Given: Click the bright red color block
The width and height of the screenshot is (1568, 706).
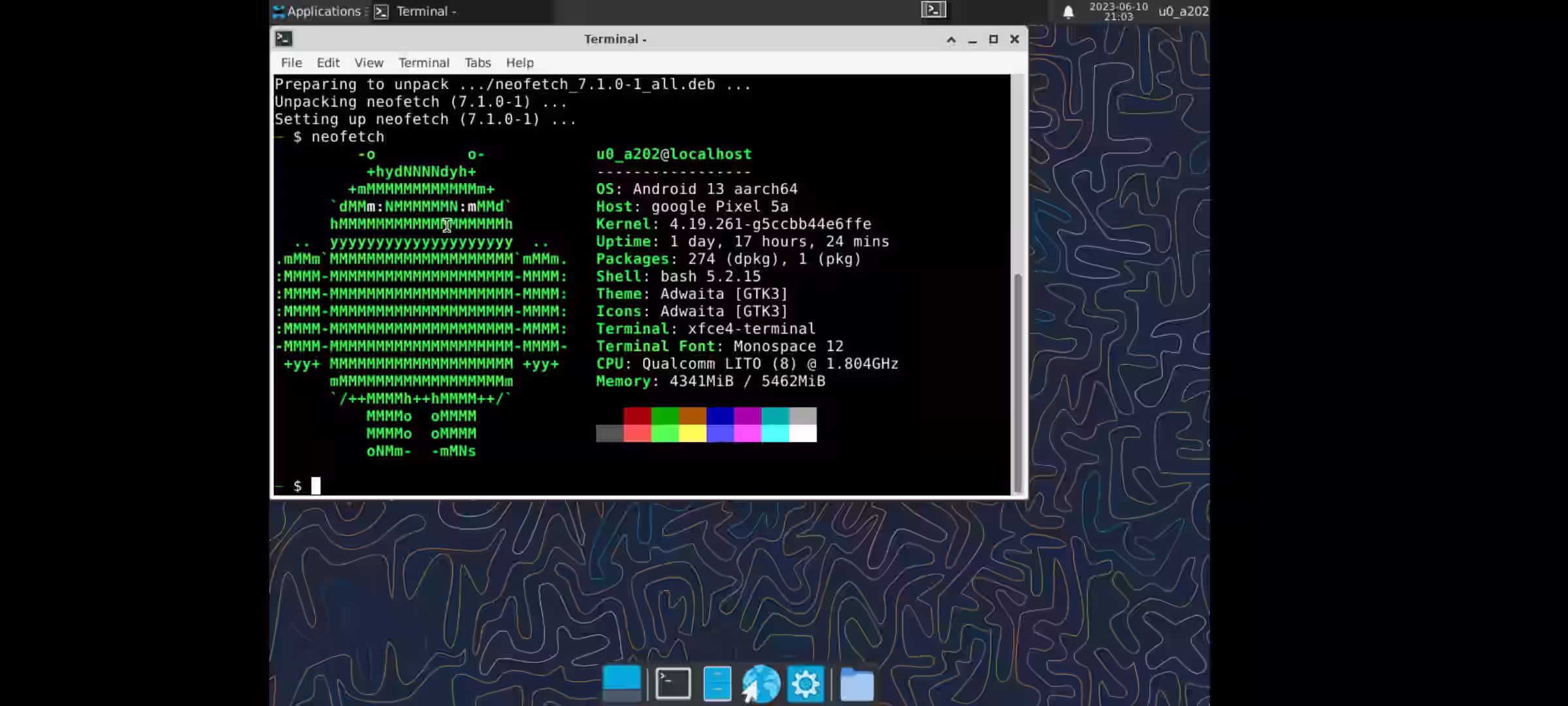Looking at the screenshot, I should tap(637, 433).
